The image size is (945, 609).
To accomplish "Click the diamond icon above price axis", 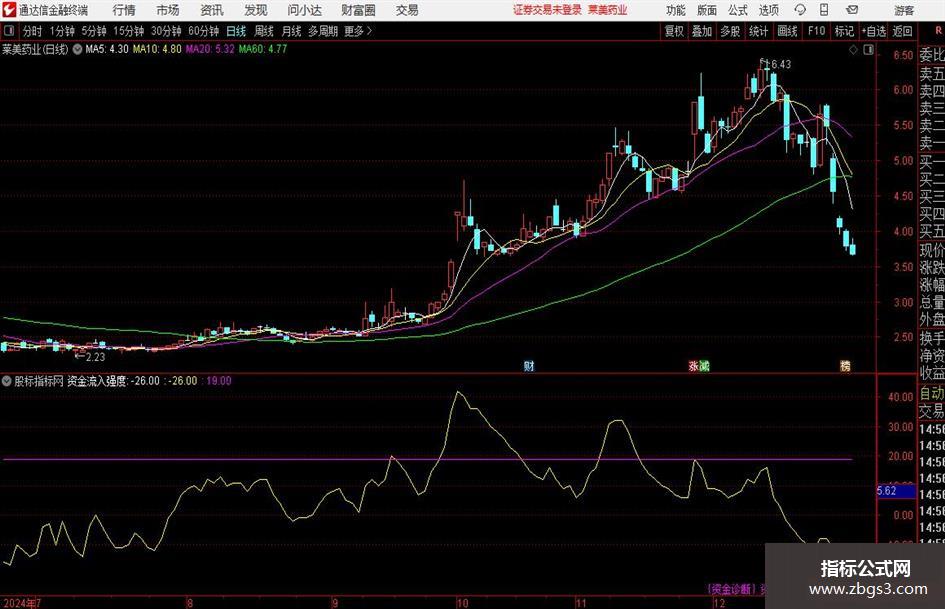I will point(853,50).
